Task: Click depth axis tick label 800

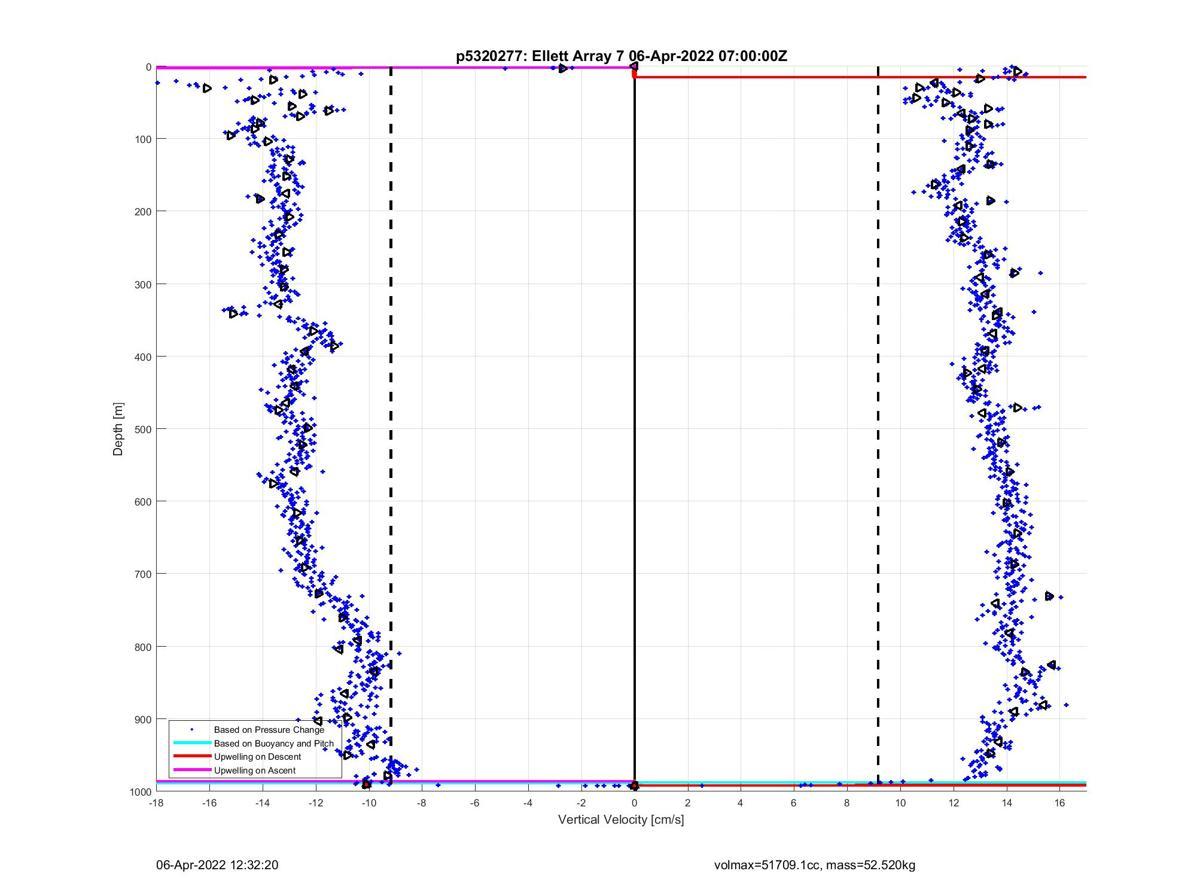Action: point(142,646)
